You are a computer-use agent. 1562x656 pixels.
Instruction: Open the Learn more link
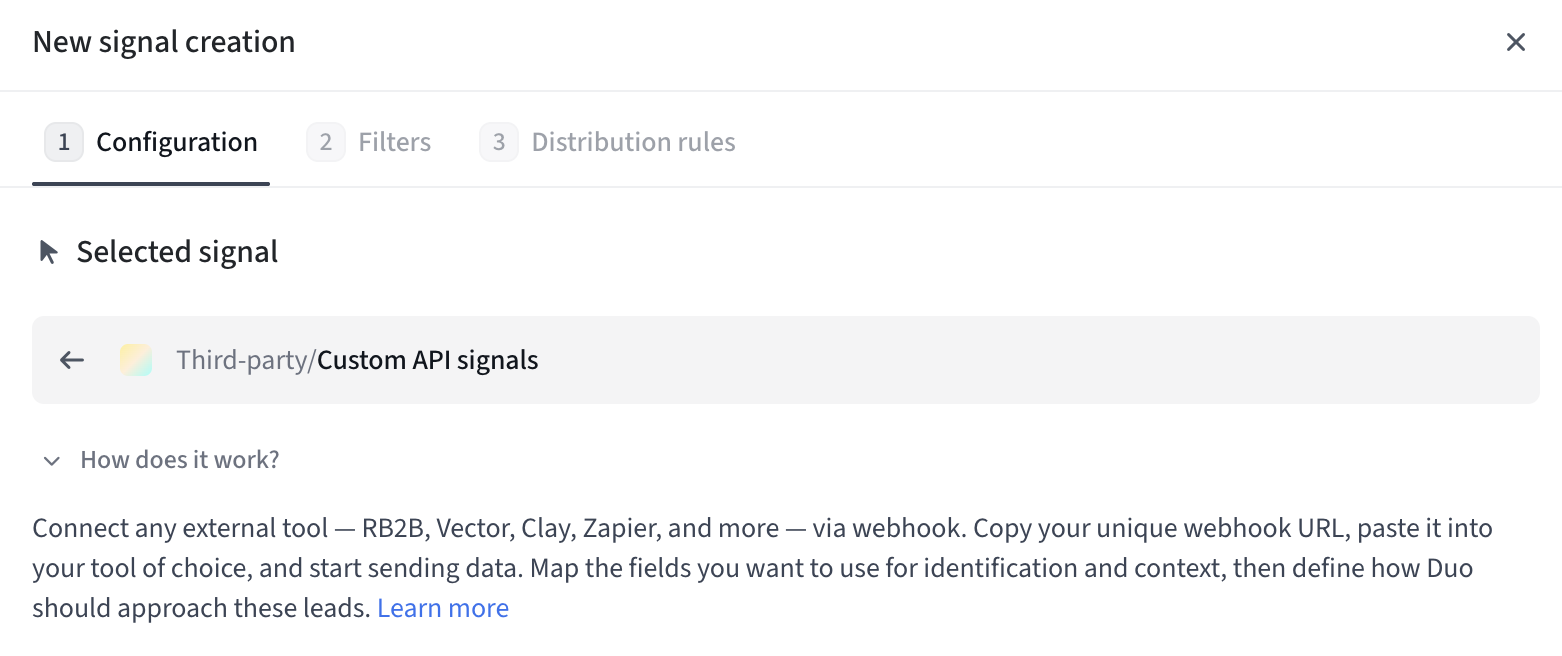pos(443,608)
